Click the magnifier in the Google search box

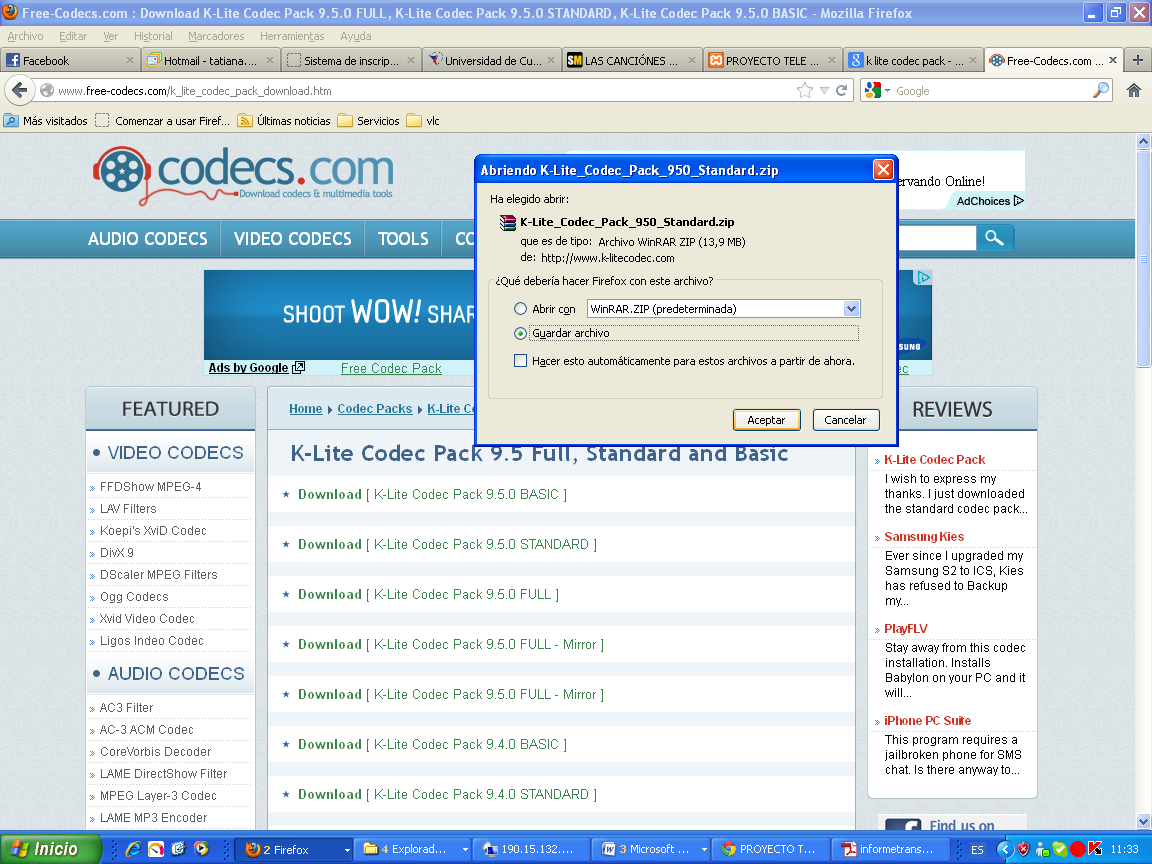[x=1101, y=90]
